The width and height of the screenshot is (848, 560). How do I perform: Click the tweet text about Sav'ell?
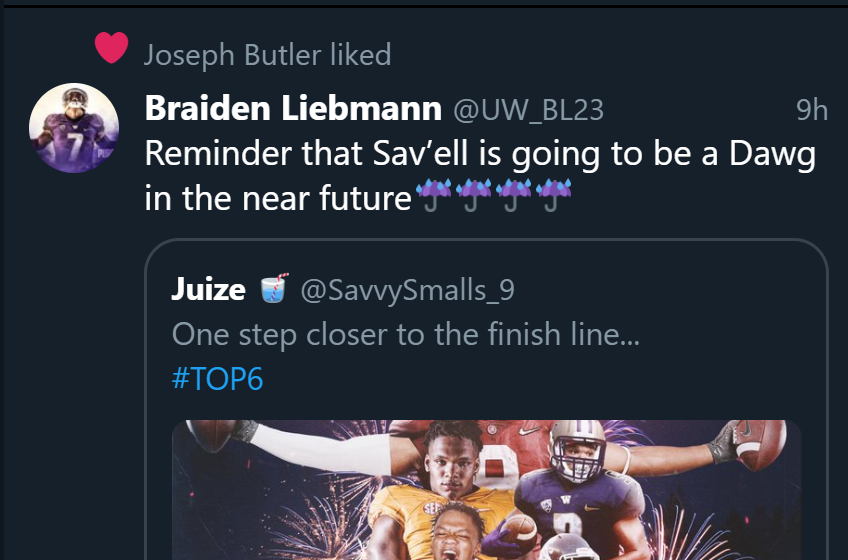[x=480, y=154]
